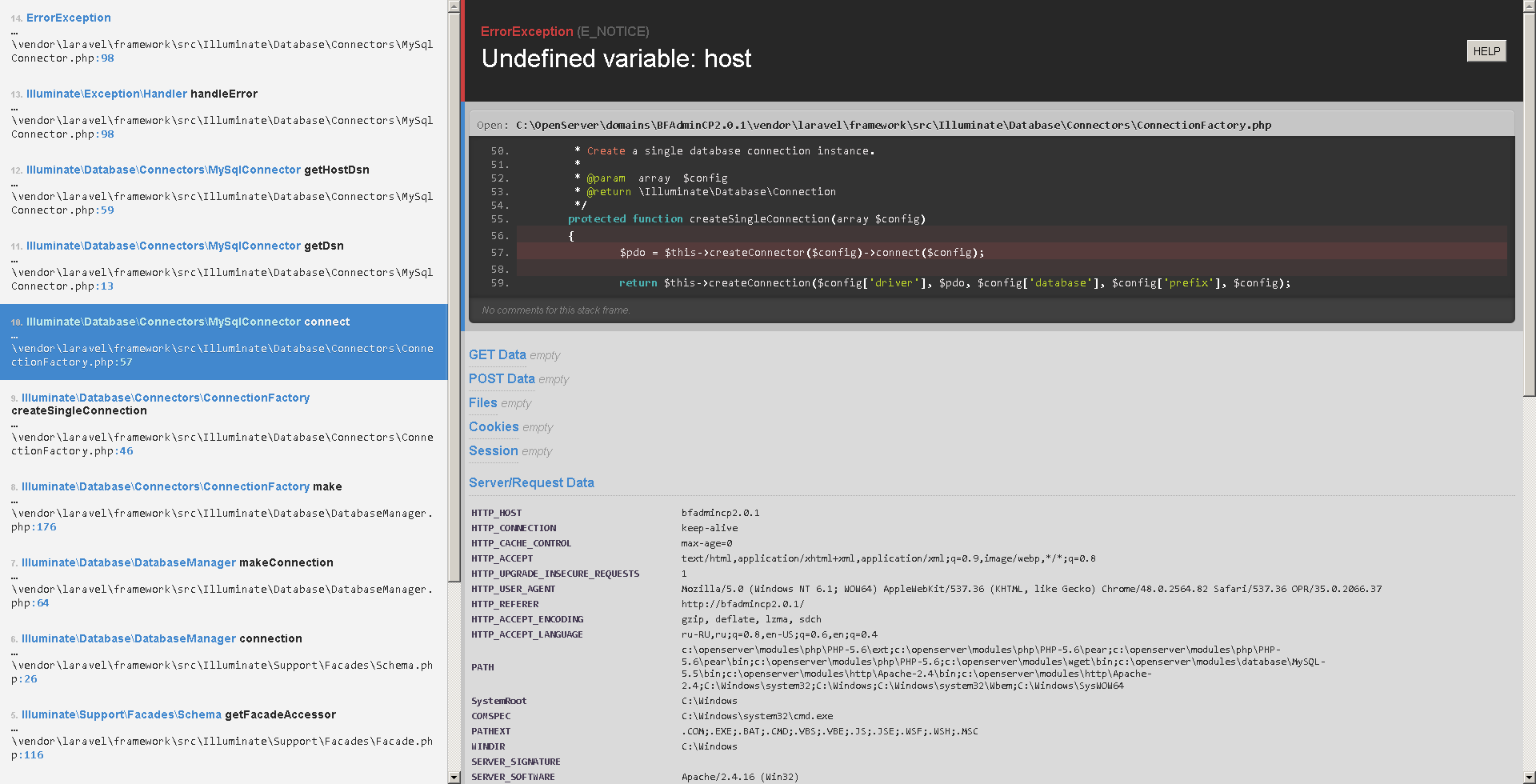Screen dimensions: 1536x784
Task: Click the HELP button
Action: (1486, 51)
